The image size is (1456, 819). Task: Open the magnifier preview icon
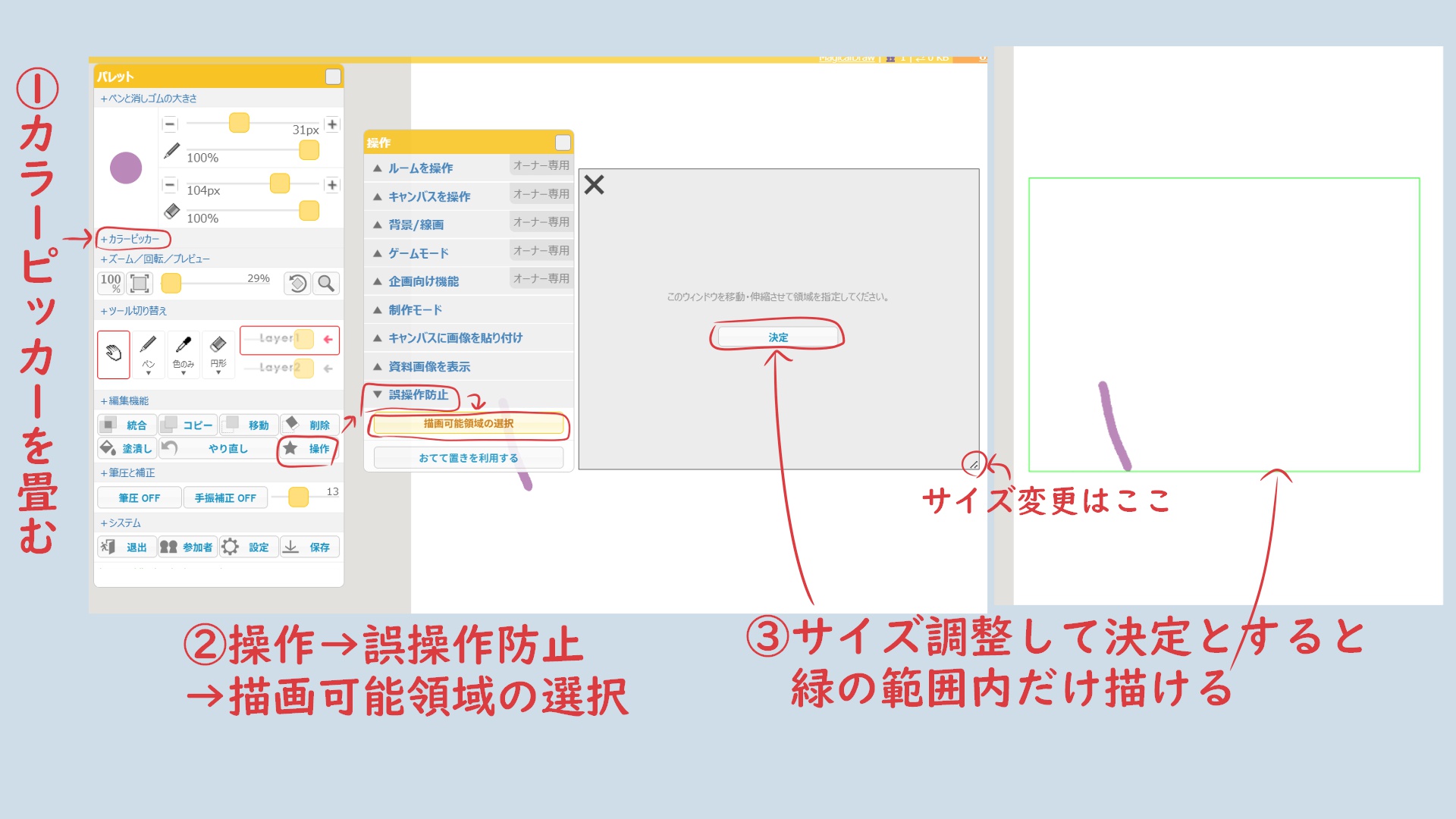326,284
